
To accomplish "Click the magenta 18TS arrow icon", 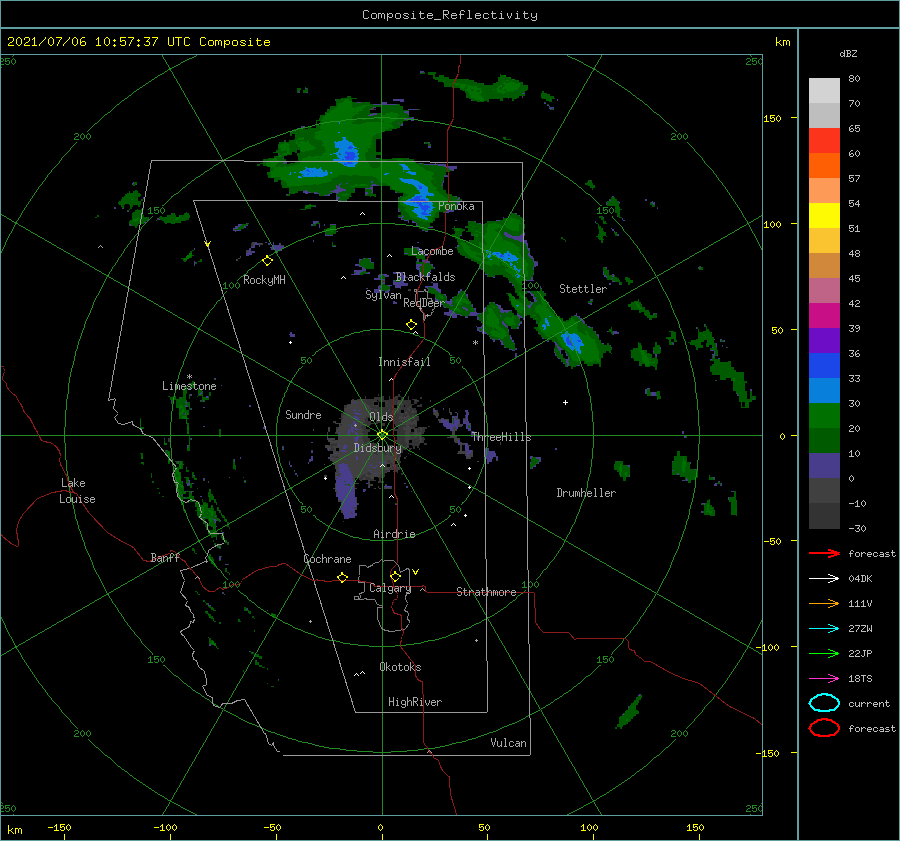I will [824, 679].
